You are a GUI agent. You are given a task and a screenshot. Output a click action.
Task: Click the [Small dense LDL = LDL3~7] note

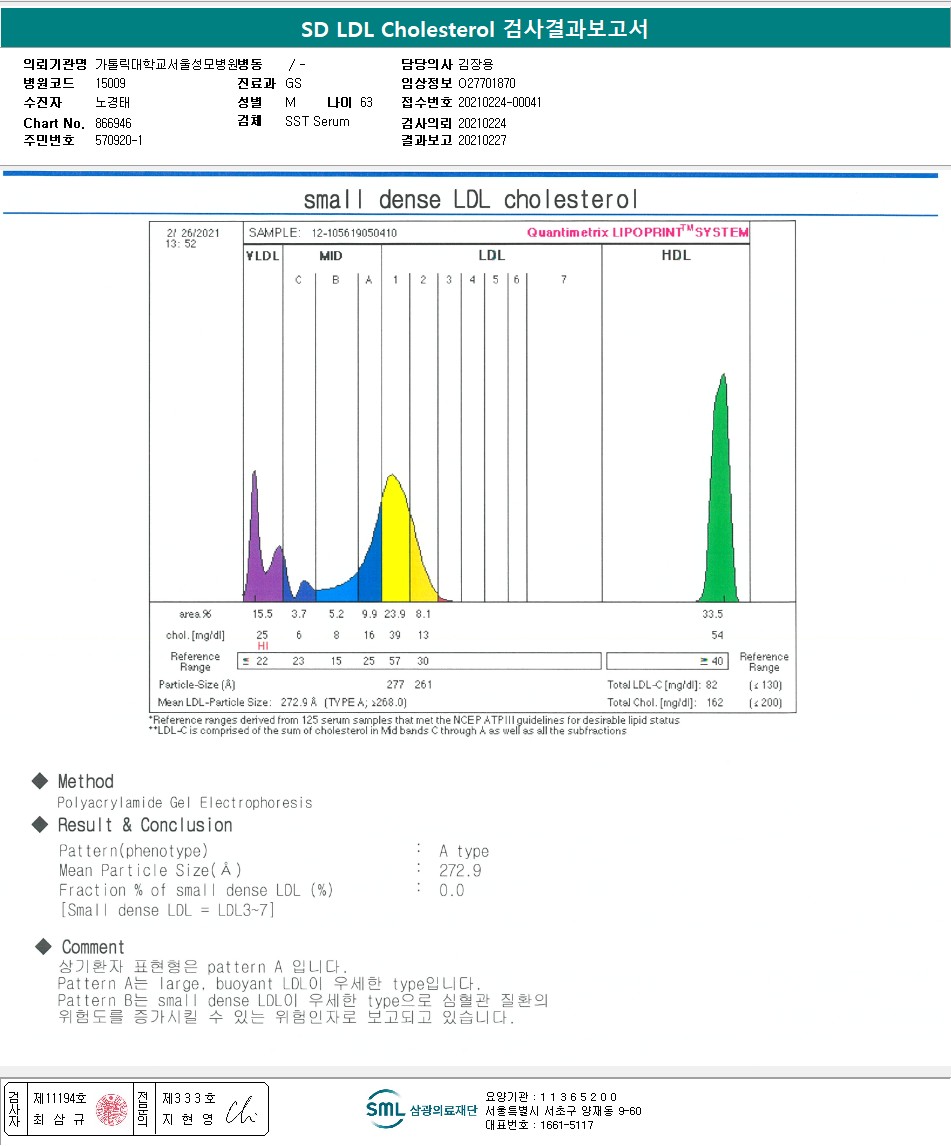[x=167, y=910]
